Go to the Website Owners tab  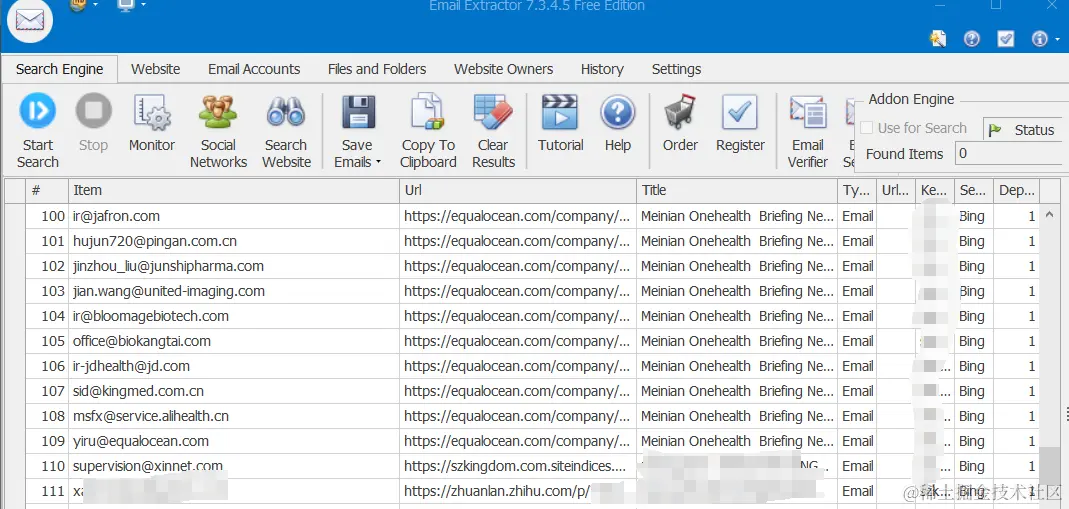pos(503,69)
